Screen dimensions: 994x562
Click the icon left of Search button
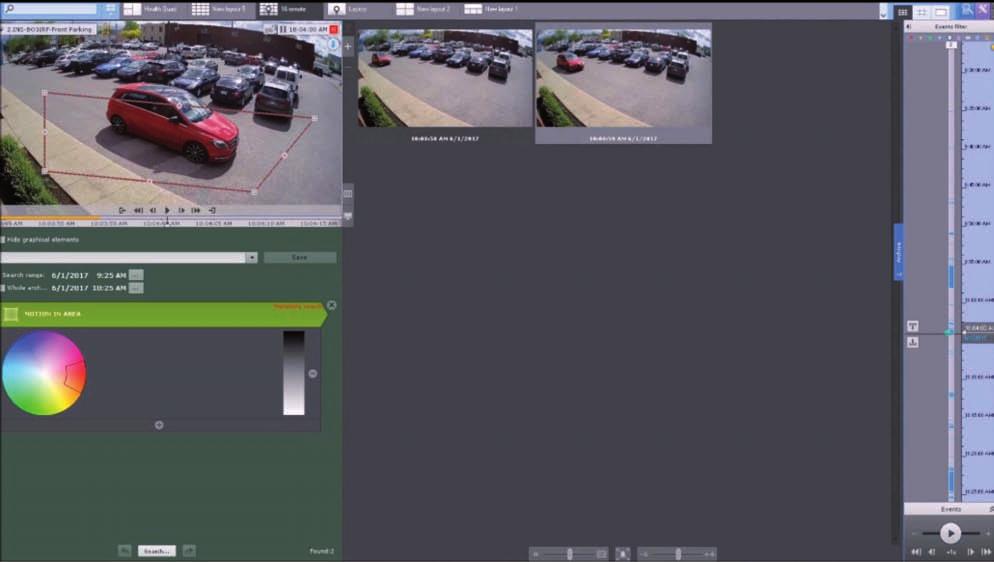(x=125, y=551)
